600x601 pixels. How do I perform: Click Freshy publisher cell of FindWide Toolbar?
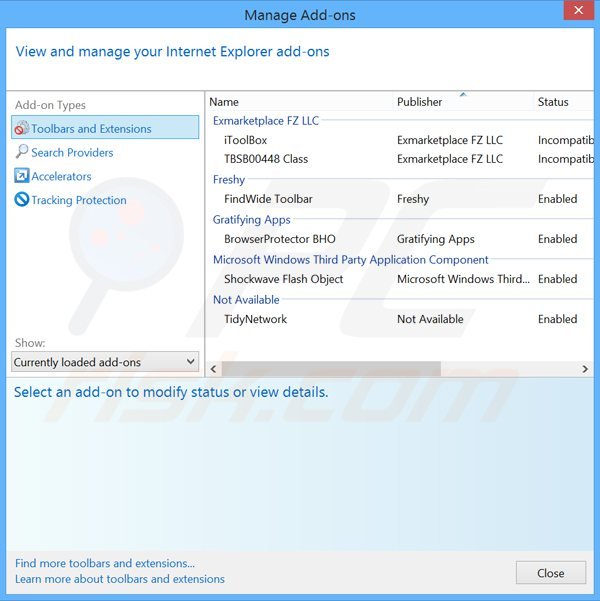[413, 199]
